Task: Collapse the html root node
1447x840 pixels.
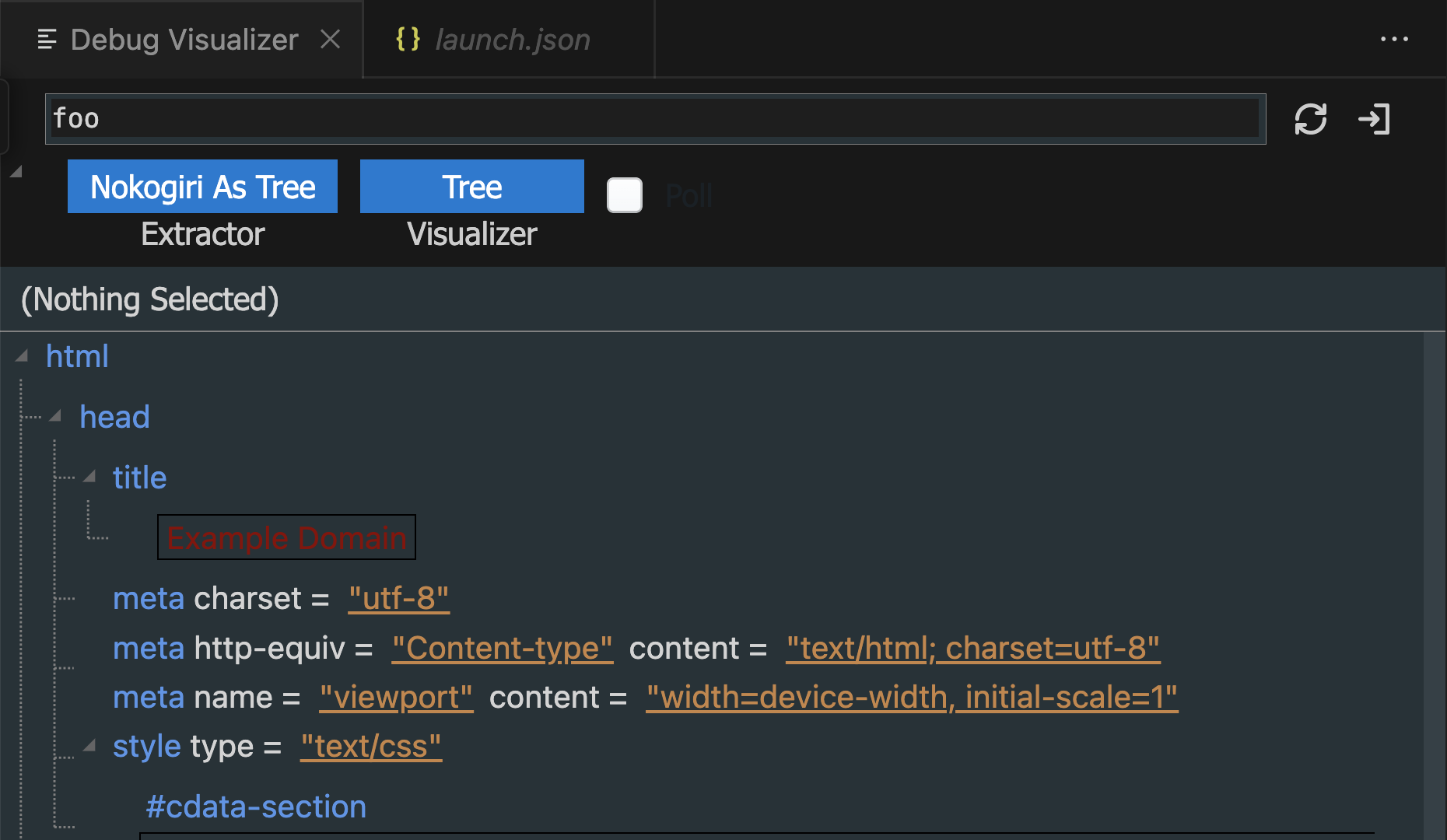Action: (x=23, y=356)
